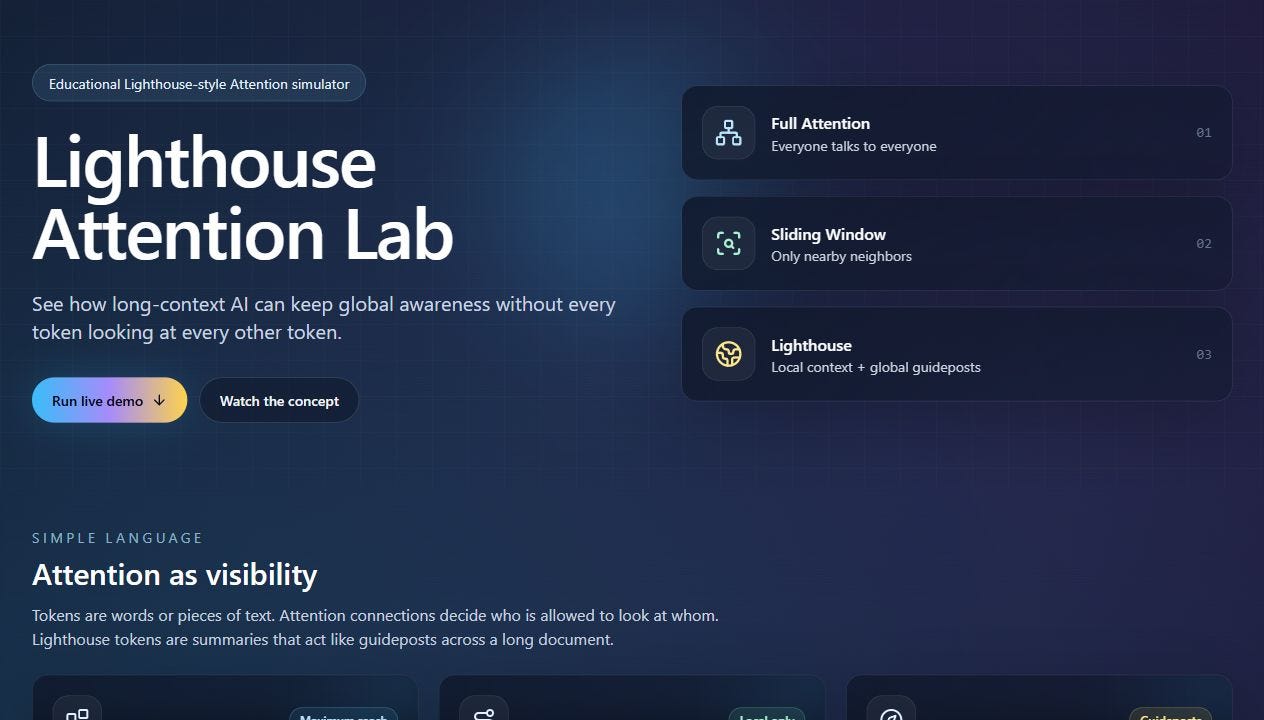Image resolution: width=1264 pixels, height=720 pixels.
Task: Select the Lighthouse card title
Action: [x=811, y=346]
